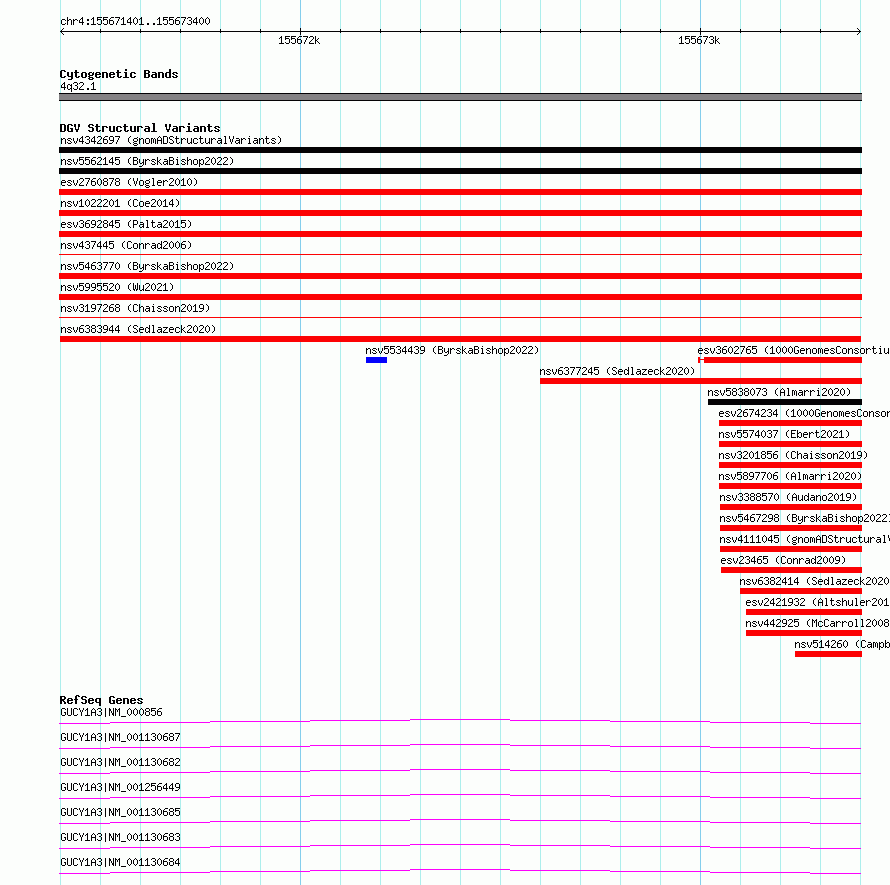Click the esv3602765 1000GenomesConsortium label
Viewport: 890px width, 885px height.
pos(794,350)
